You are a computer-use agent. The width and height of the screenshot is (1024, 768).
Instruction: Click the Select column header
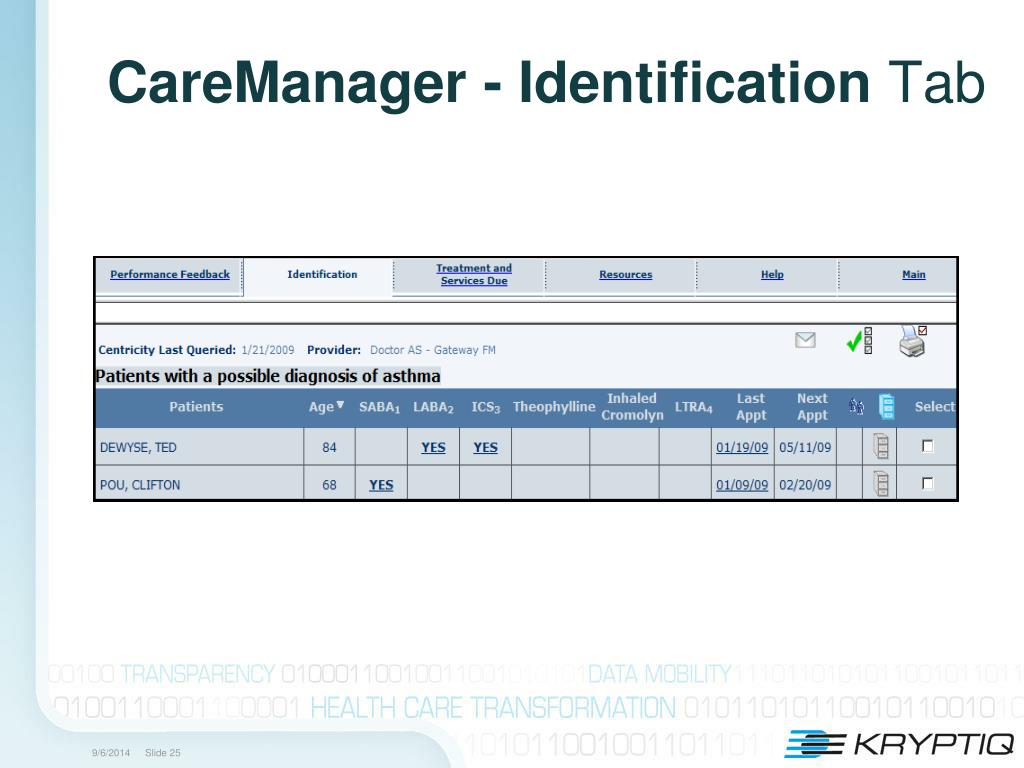click(x=935, y=407)
